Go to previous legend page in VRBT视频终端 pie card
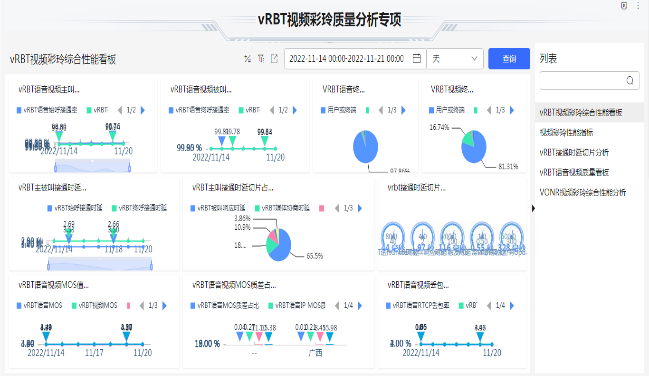The image size is (649, 376). 489,110
